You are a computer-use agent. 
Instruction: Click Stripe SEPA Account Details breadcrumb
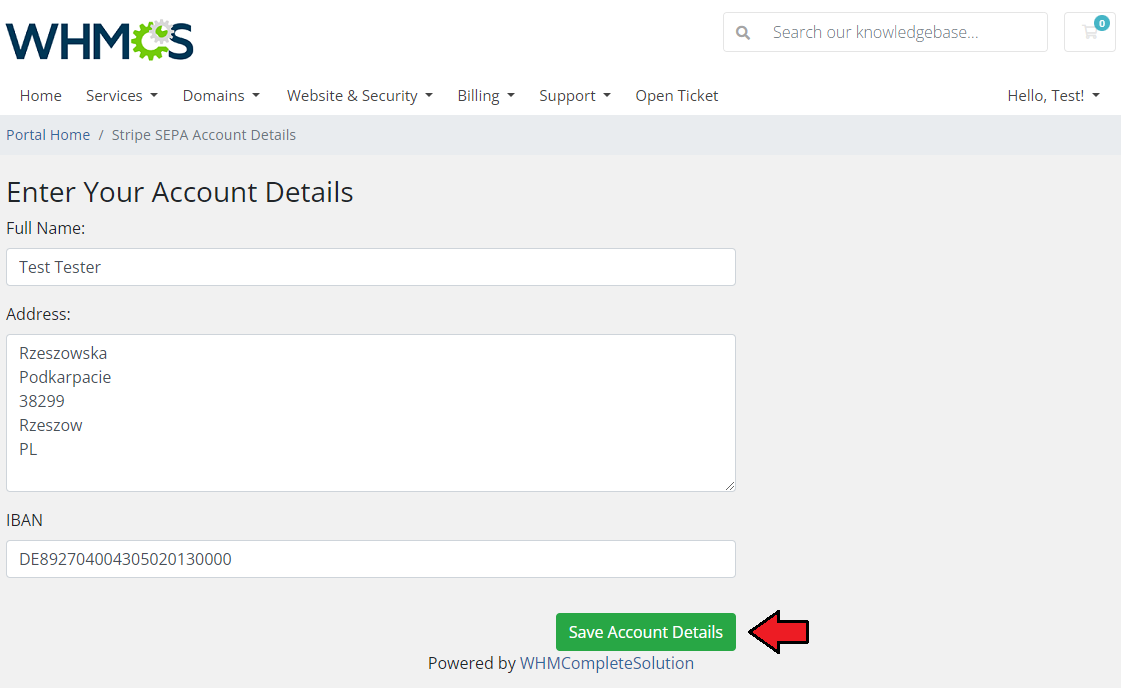point(204,135)
